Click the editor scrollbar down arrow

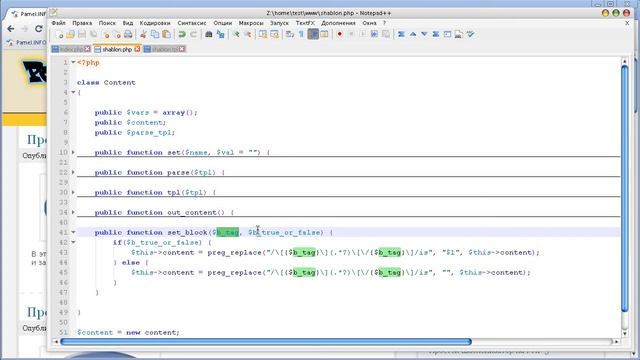coord(624,333)
